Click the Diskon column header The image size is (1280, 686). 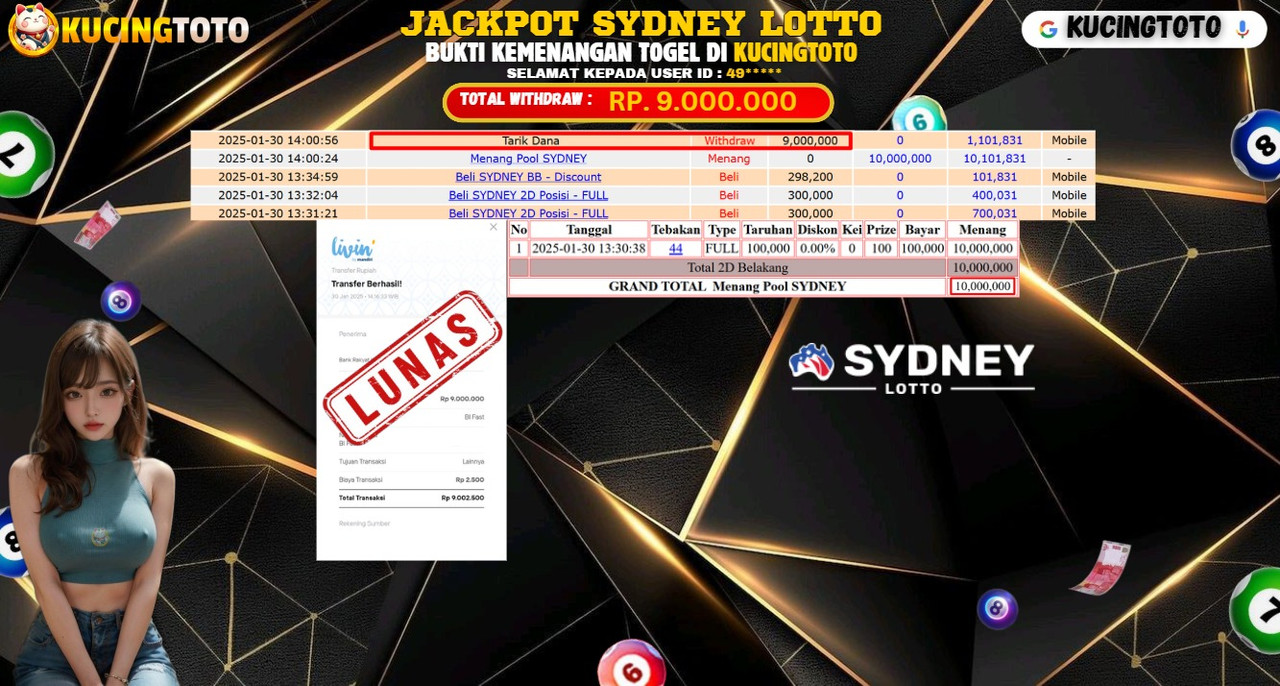818,230
